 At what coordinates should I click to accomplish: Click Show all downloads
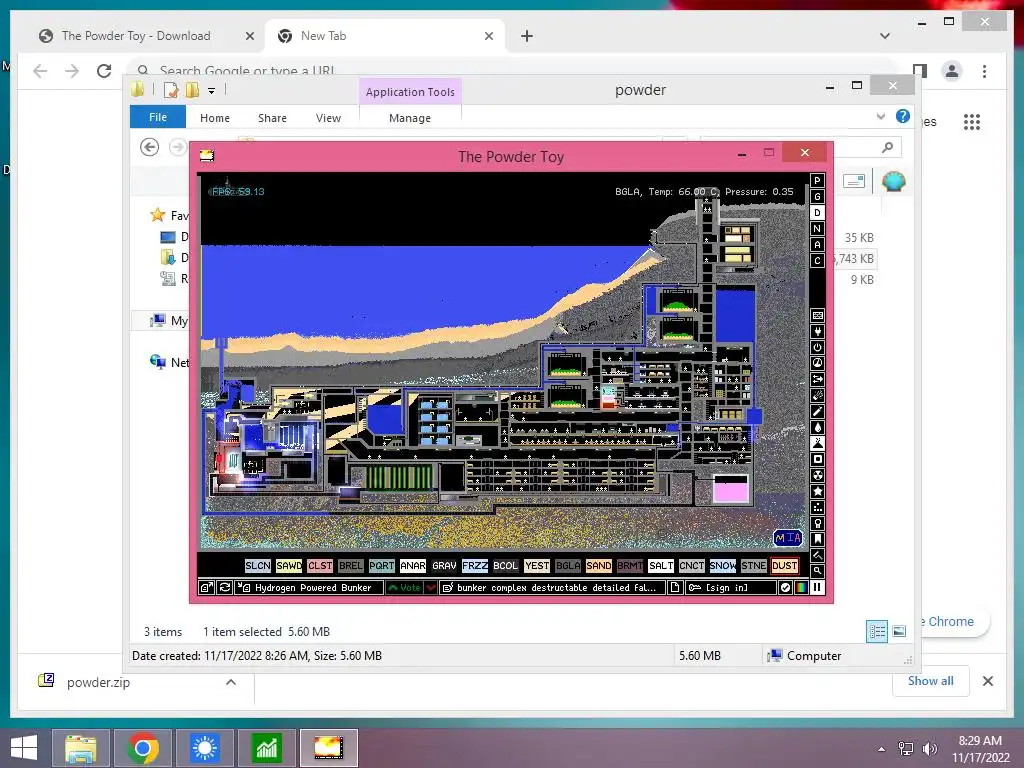click(x=930, y=681)
